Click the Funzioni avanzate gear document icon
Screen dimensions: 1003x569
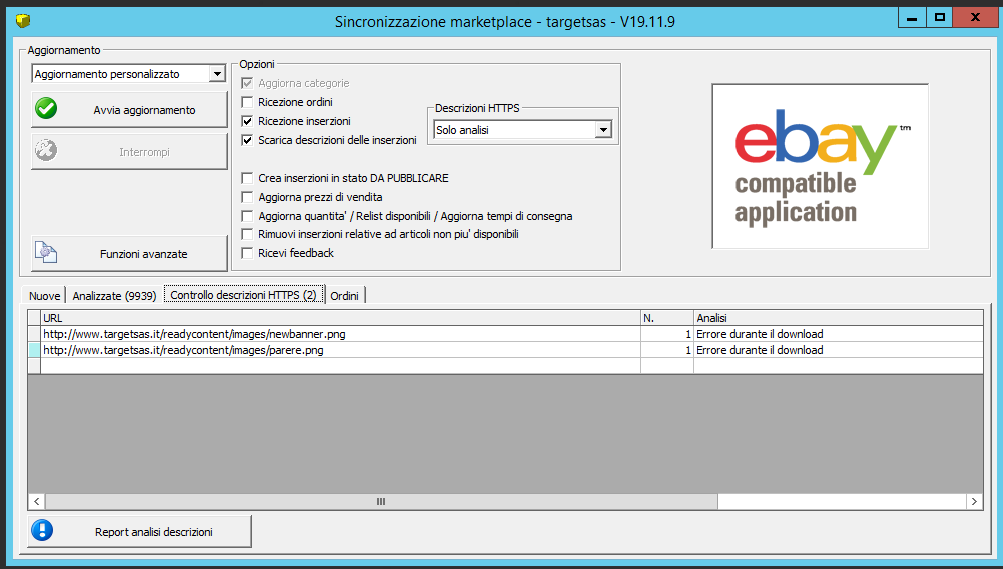click(46, 252)
